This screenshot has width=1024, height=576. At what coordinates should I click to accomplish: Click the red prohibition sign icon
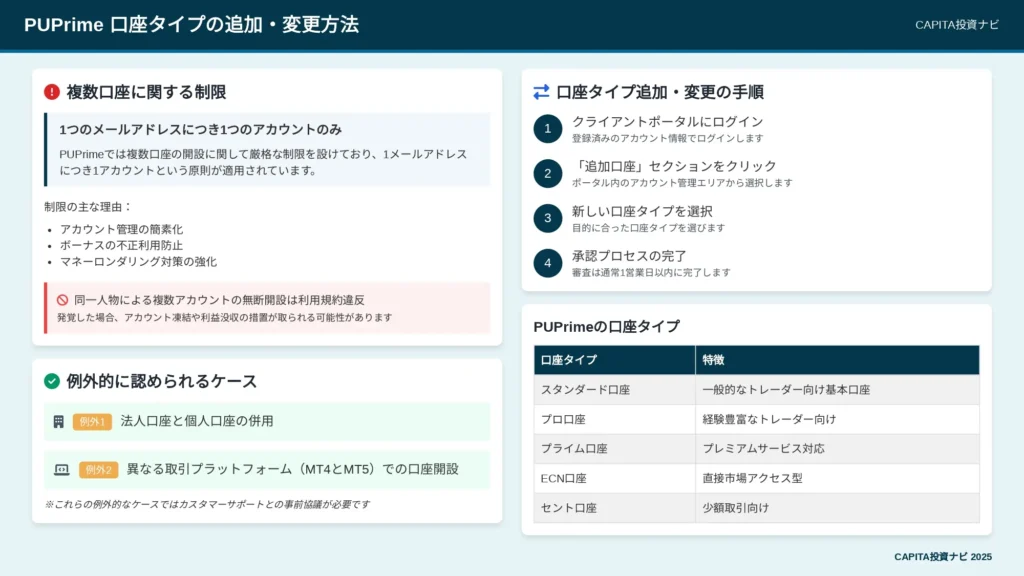[62, 300]
